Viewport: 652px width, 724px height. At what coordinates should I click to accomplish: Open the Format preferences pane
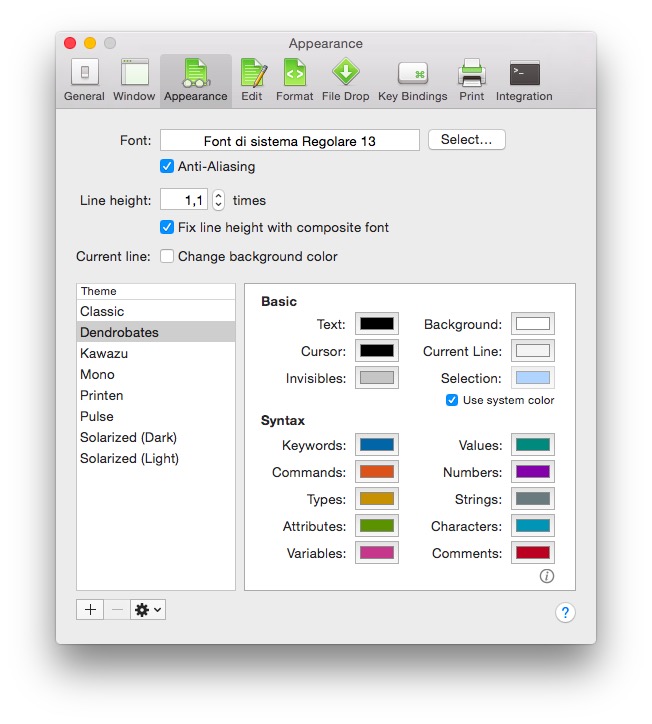[295, 80]
